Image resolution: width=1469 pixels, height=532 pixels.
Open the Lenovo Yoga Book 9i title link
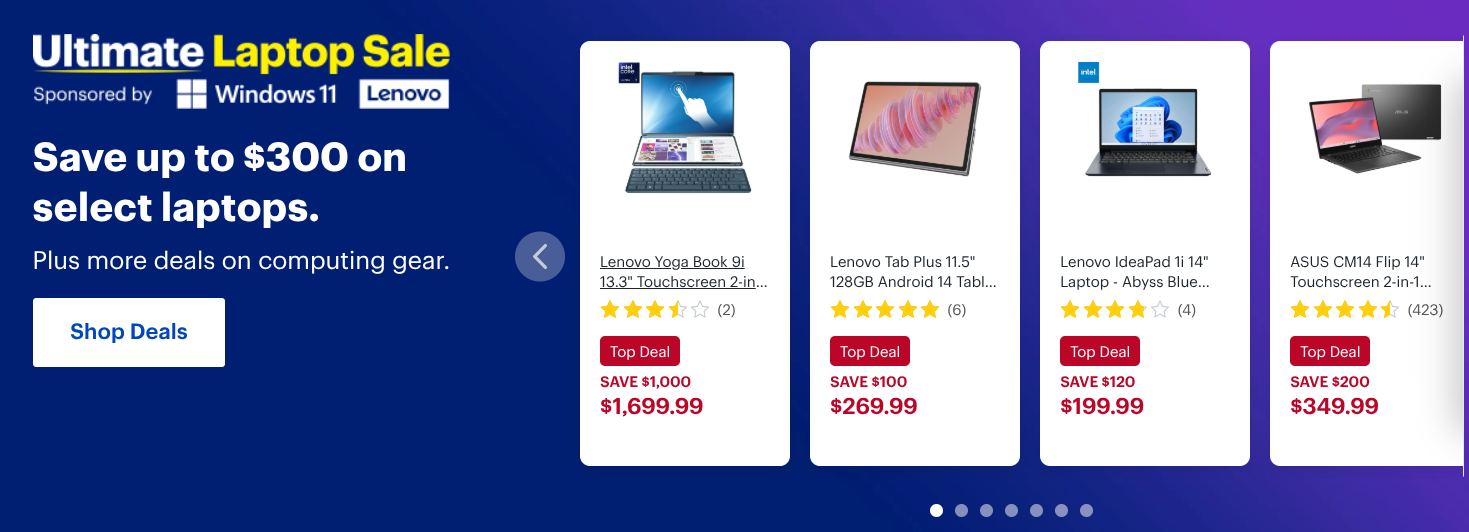[684, 272]
